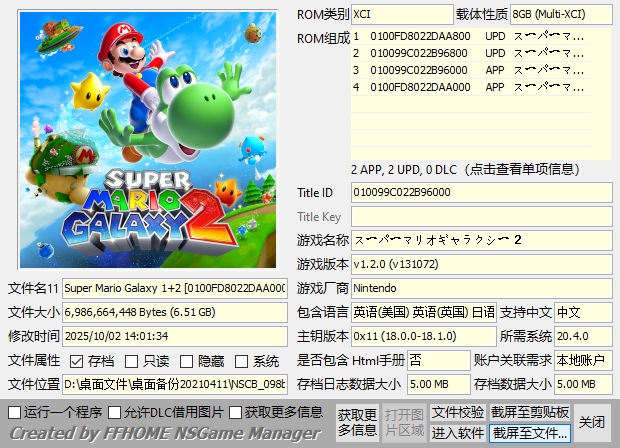Click the 进入软件 button

[x=458, y=433]
